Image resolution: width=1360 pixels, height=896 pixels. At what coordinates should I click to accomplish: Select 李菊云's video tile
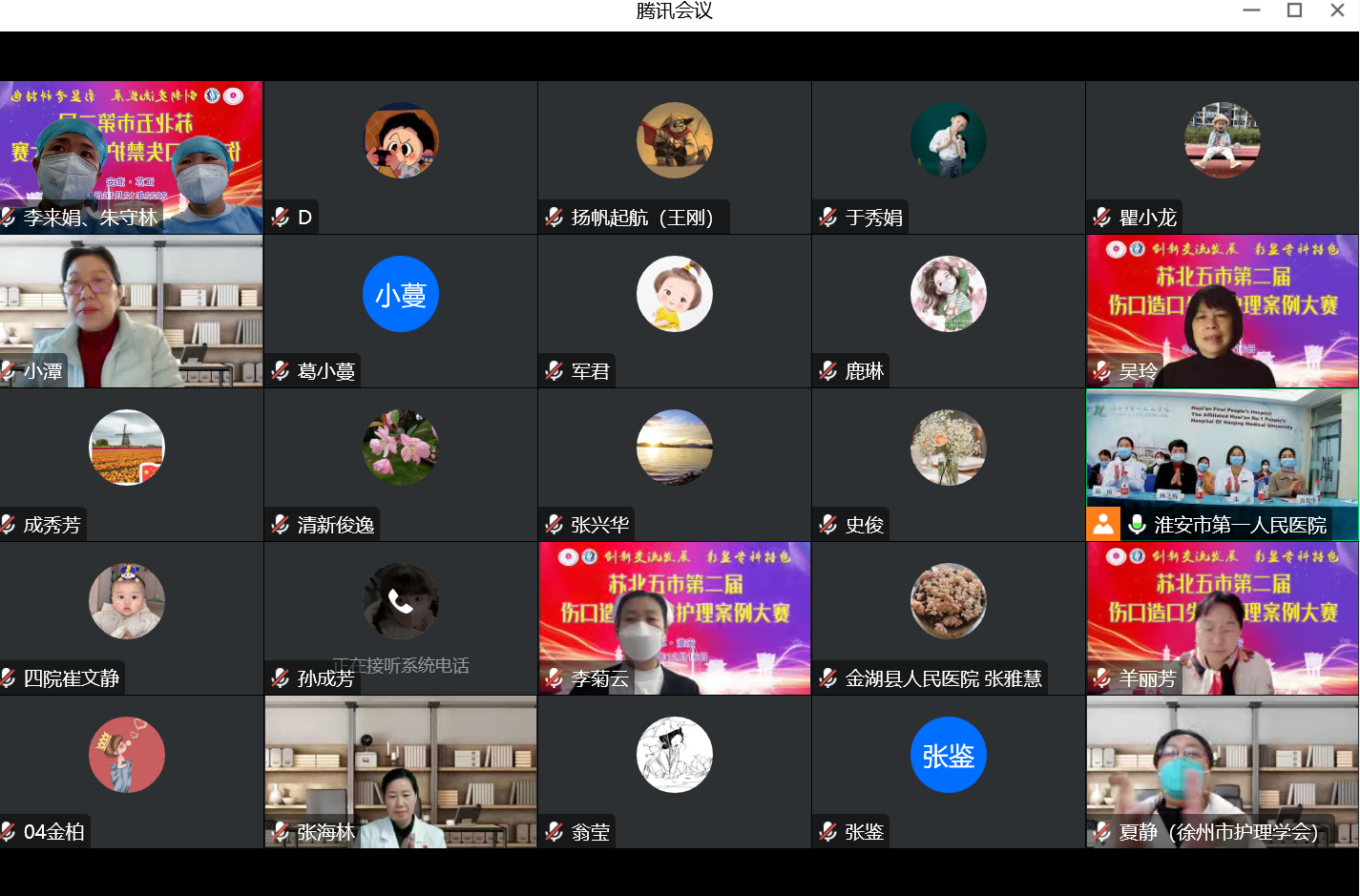(x=674, y=617)
